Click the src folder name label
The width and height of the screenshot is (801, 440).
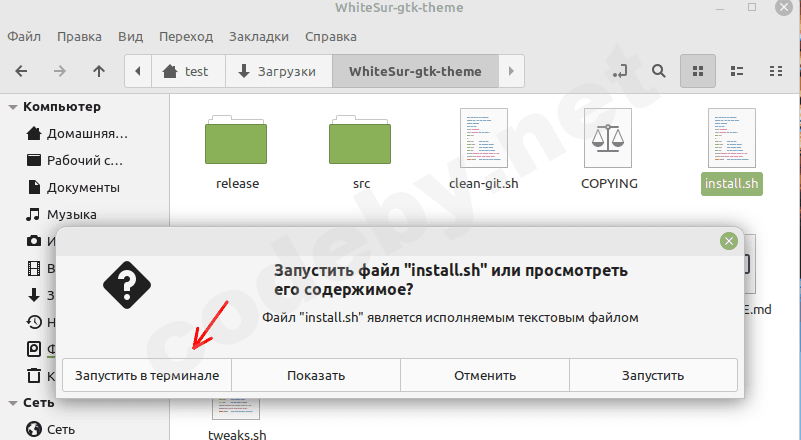361,183
